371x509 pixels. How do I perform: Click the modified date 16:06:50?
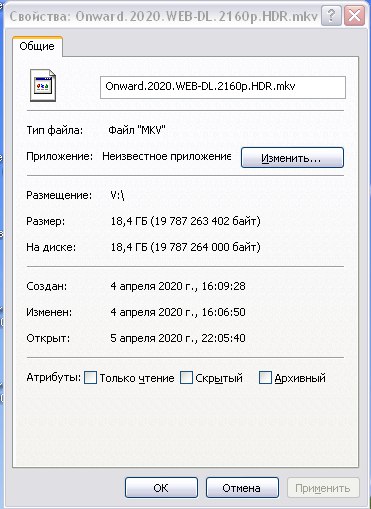pos(178,312)
